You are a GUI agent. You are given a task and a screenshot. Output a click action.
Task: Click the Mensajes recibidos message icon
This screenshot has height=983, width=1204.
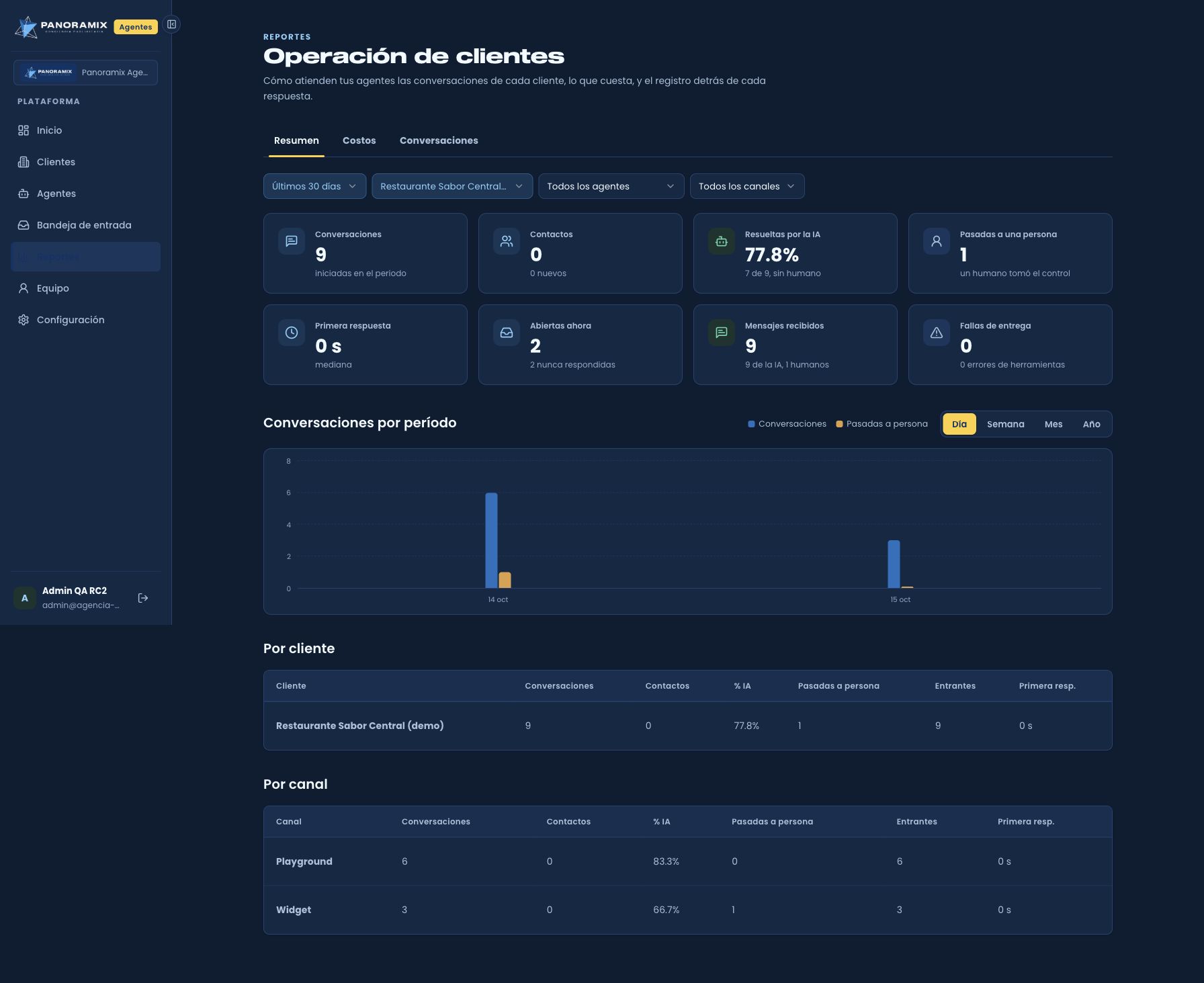point(722,333)
